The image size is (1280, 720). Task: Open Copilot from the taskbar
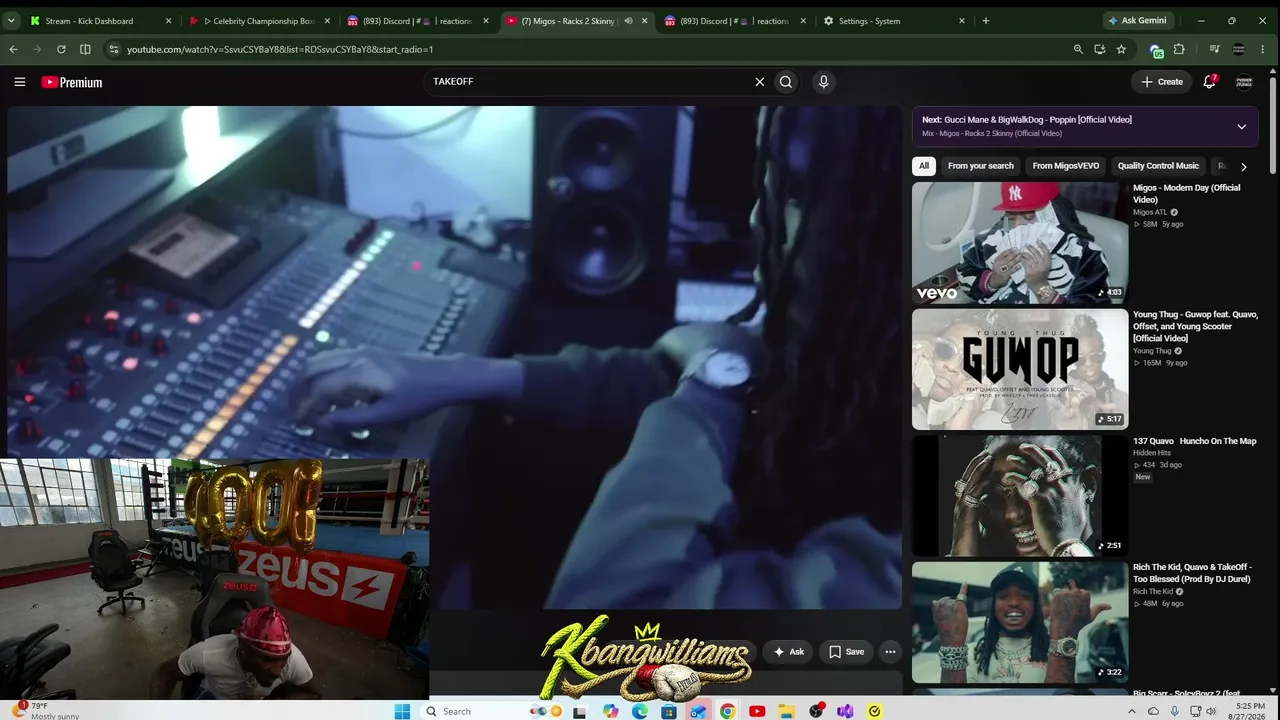click(x=611, y=711)
